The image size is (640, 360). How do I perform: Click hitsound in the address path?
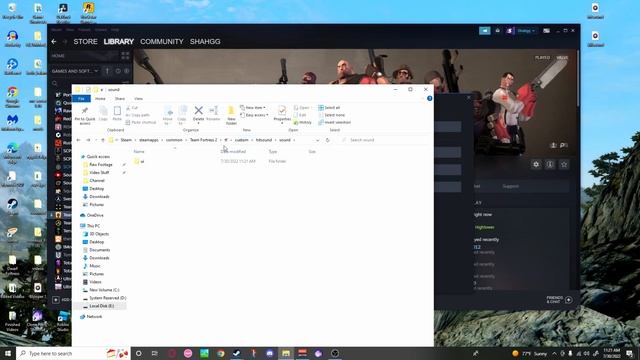(264, 140)
